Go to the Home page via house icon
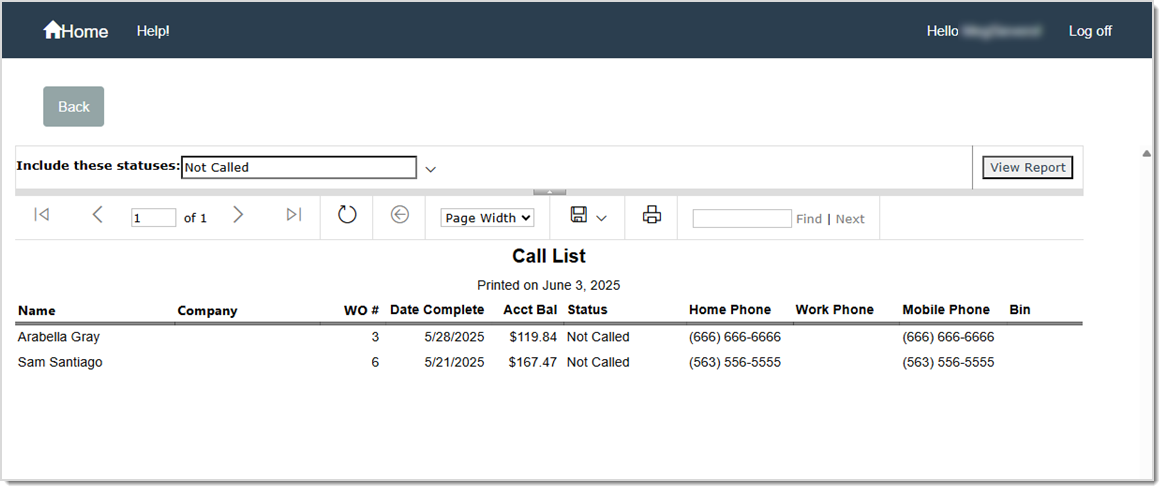The height and width of the screenshot is (491, 1164). pos(53,30)
